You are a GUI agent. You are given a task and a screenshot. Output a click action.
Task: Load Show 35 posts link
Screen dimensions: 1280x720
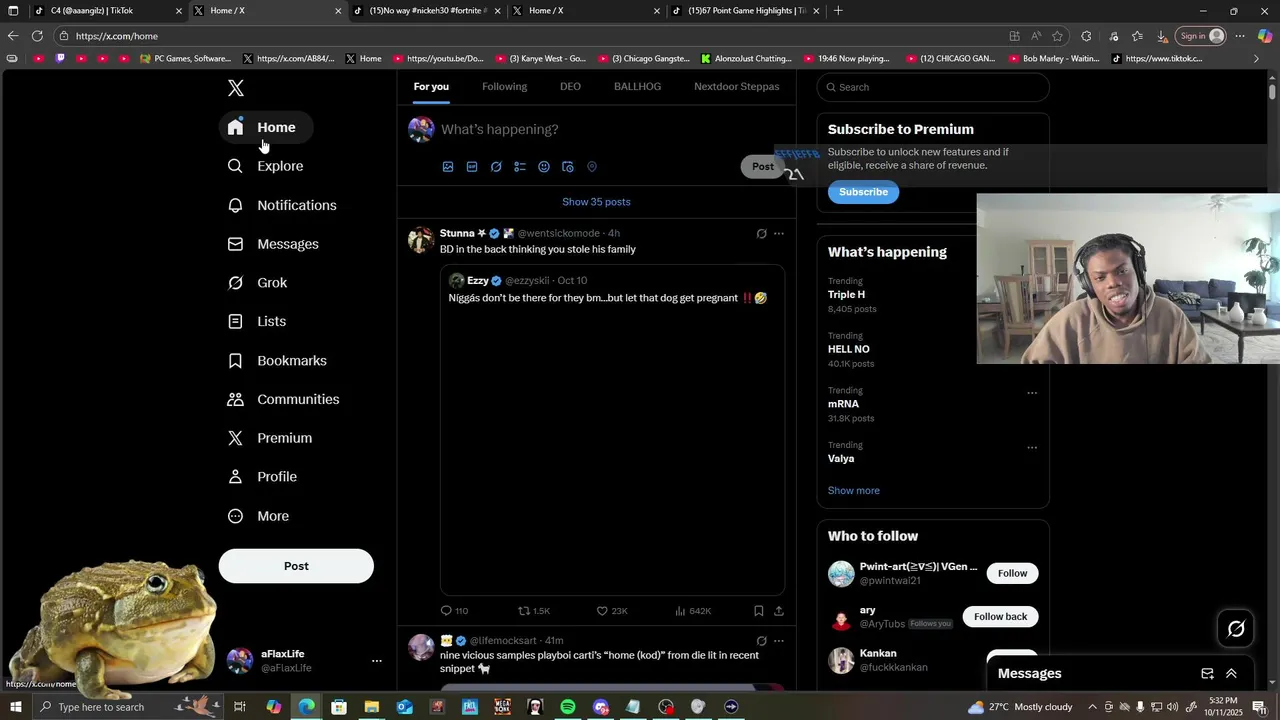(x=596, y=202)
